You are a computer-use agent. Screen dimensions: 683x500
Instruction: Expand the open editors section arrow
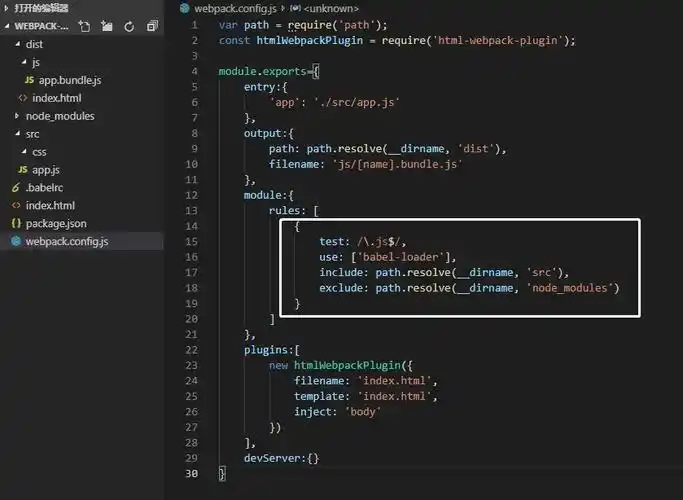pyautogui.click(x=7, y=8)
